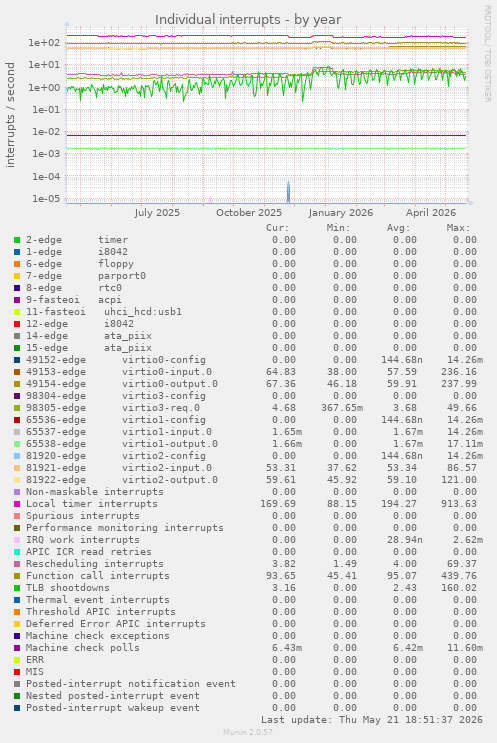Click the July 2025 axis label
This screenshot has width=497, height=743.
[x=157, y=212]
